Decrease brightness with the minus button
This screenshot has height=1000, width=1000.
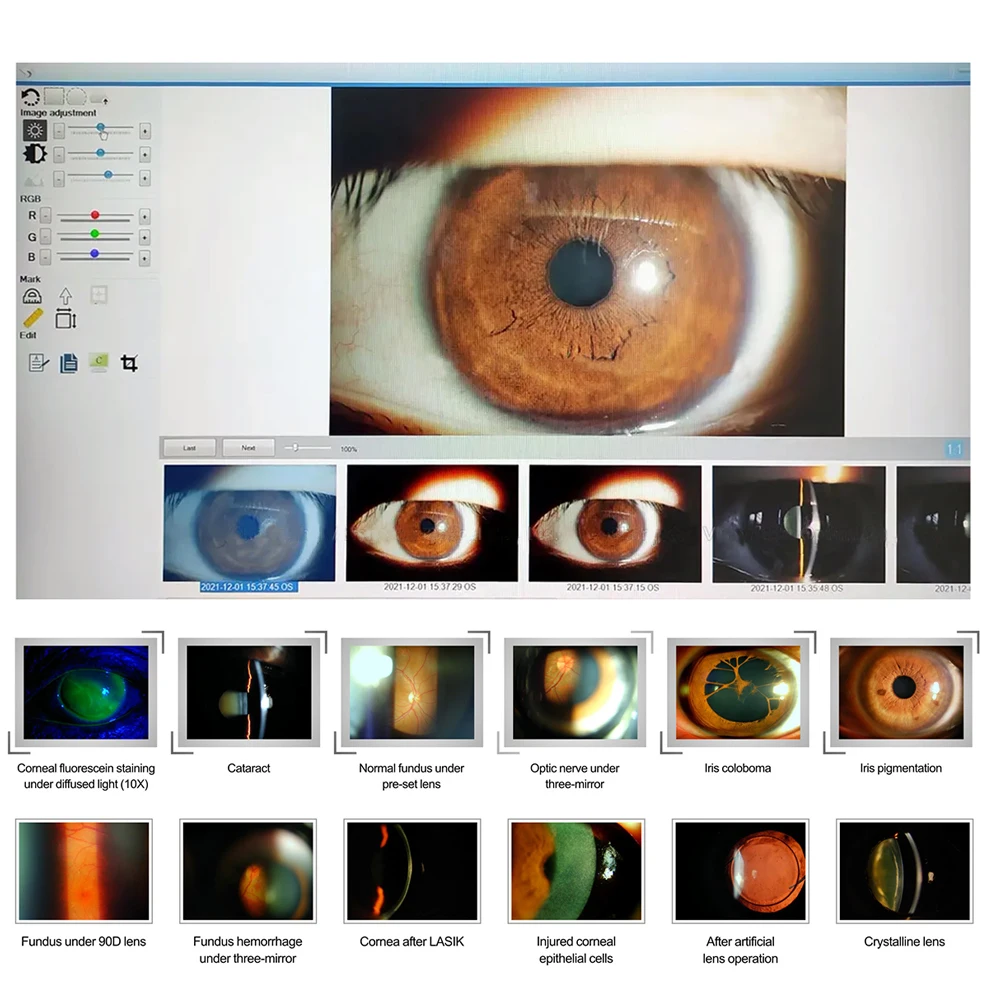pyautogui.click(x=59, y=131)
